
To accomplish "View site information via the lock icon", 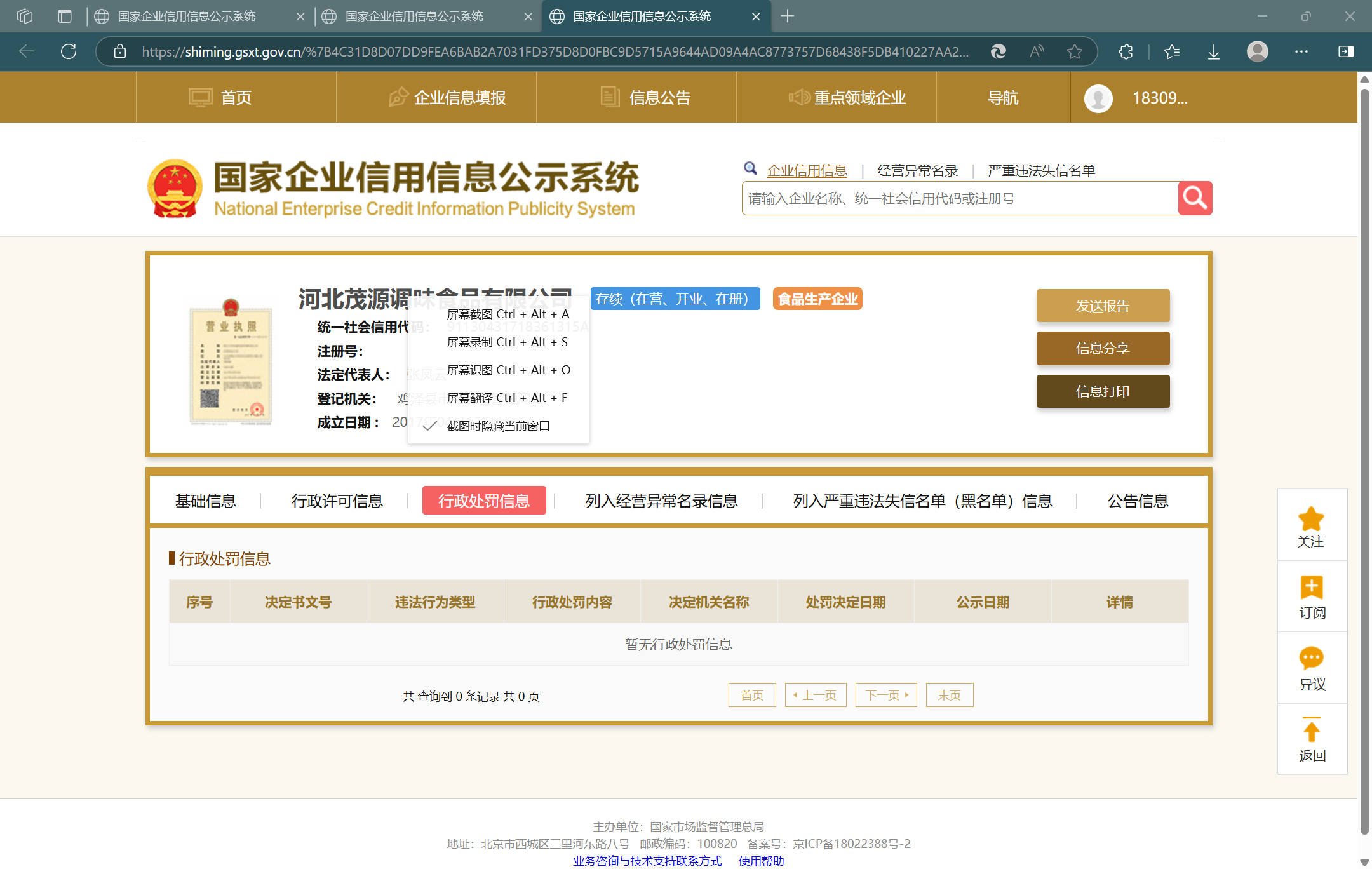I will [120, 51].
